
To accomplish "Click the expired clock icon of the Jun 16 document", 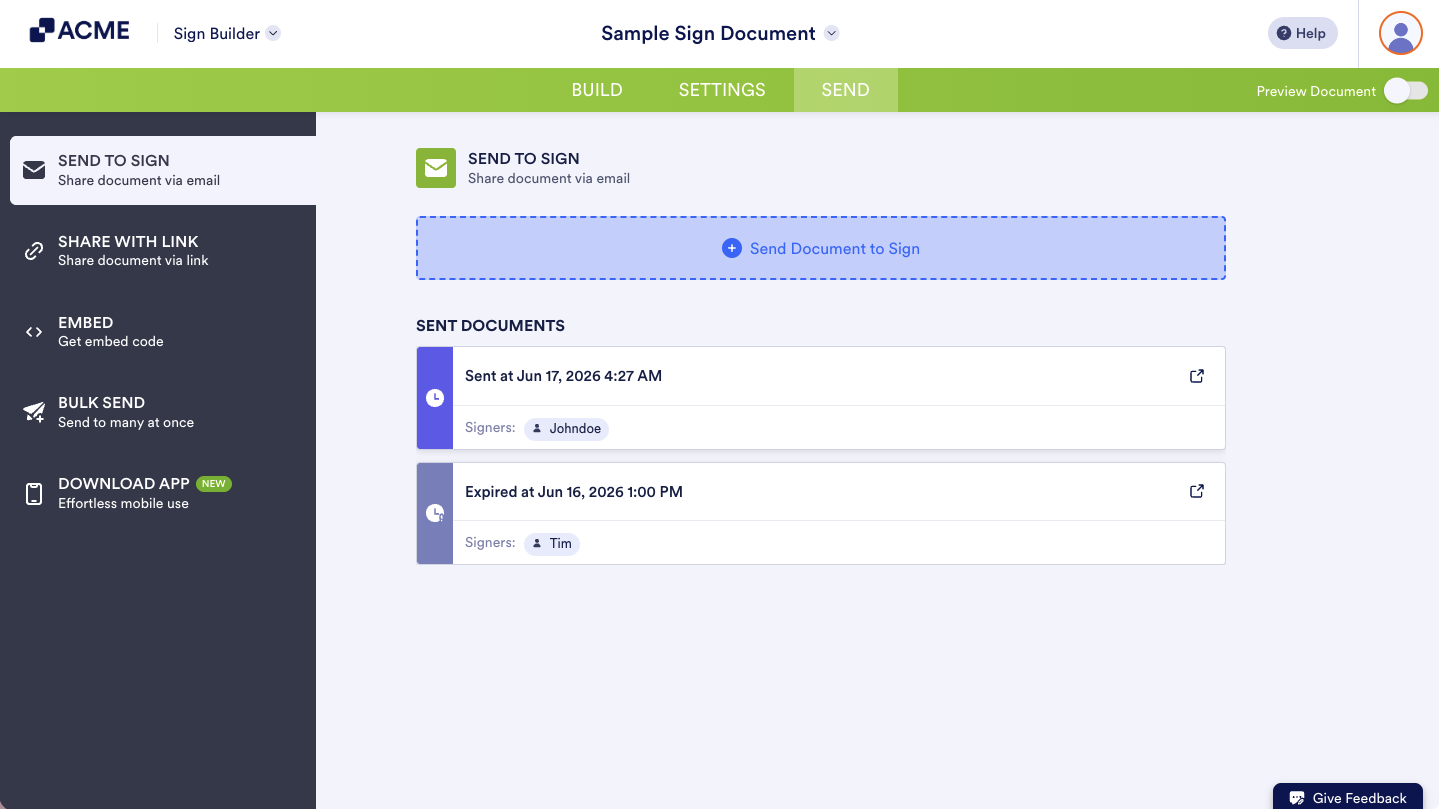I will point(435,513).
